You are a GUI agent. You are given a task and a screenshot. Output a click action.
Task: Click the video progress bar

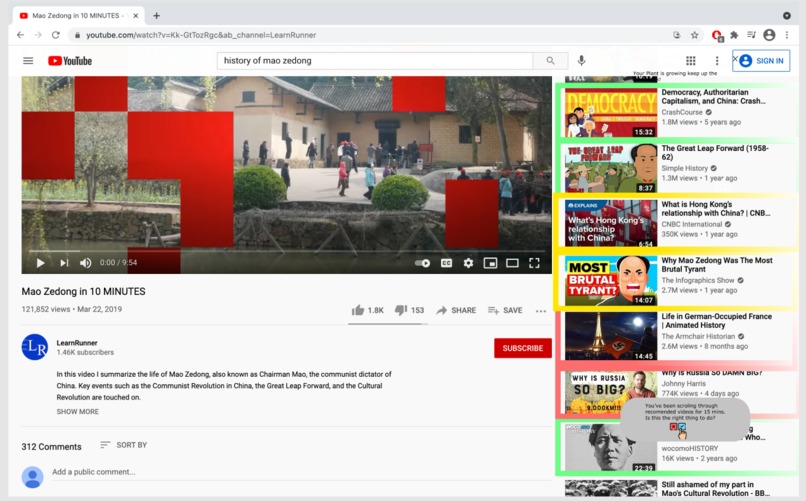[x=287, y=251]
